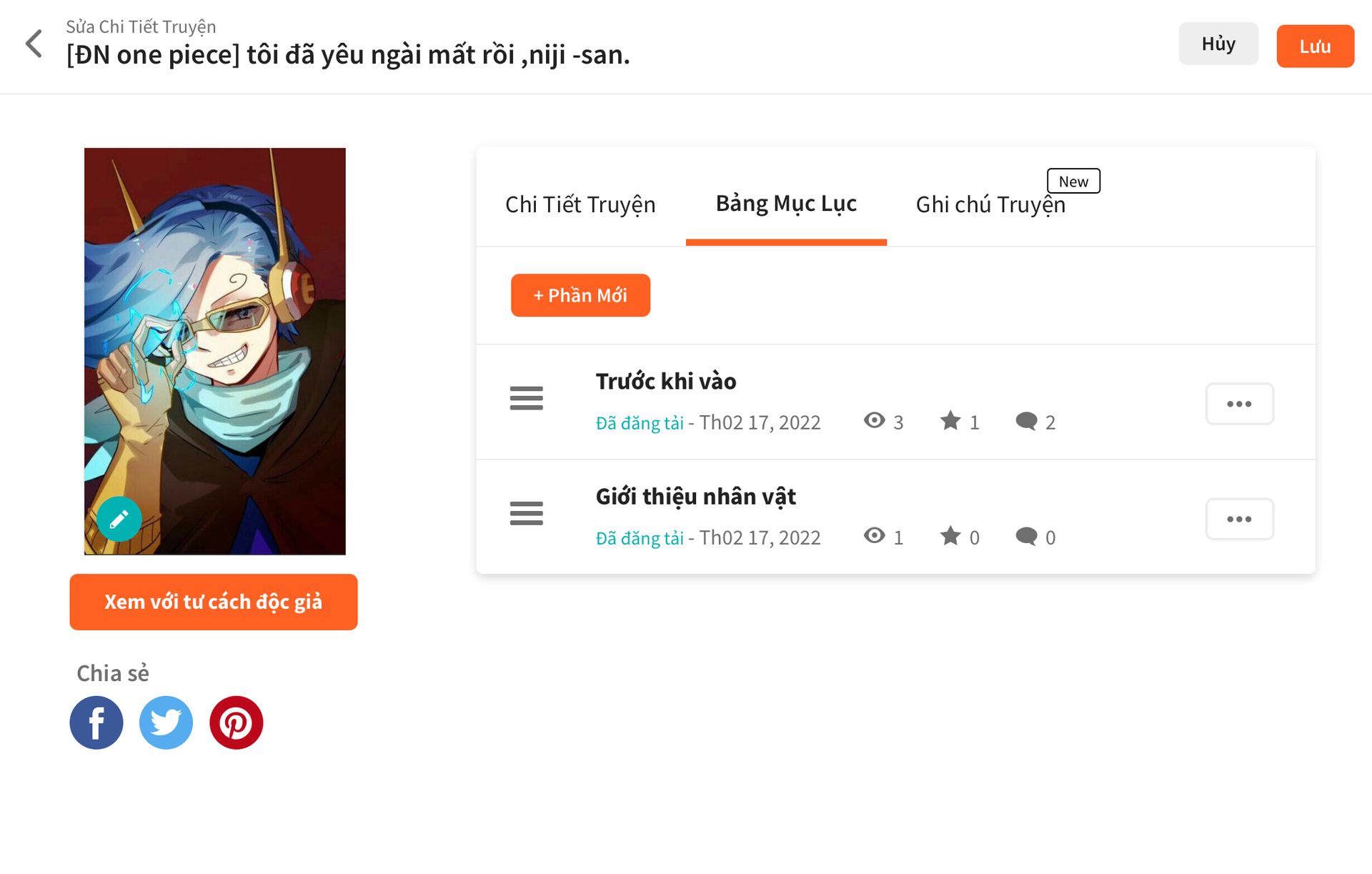
Task: Save changes with Lưu button
Action: click(1315, 46)
